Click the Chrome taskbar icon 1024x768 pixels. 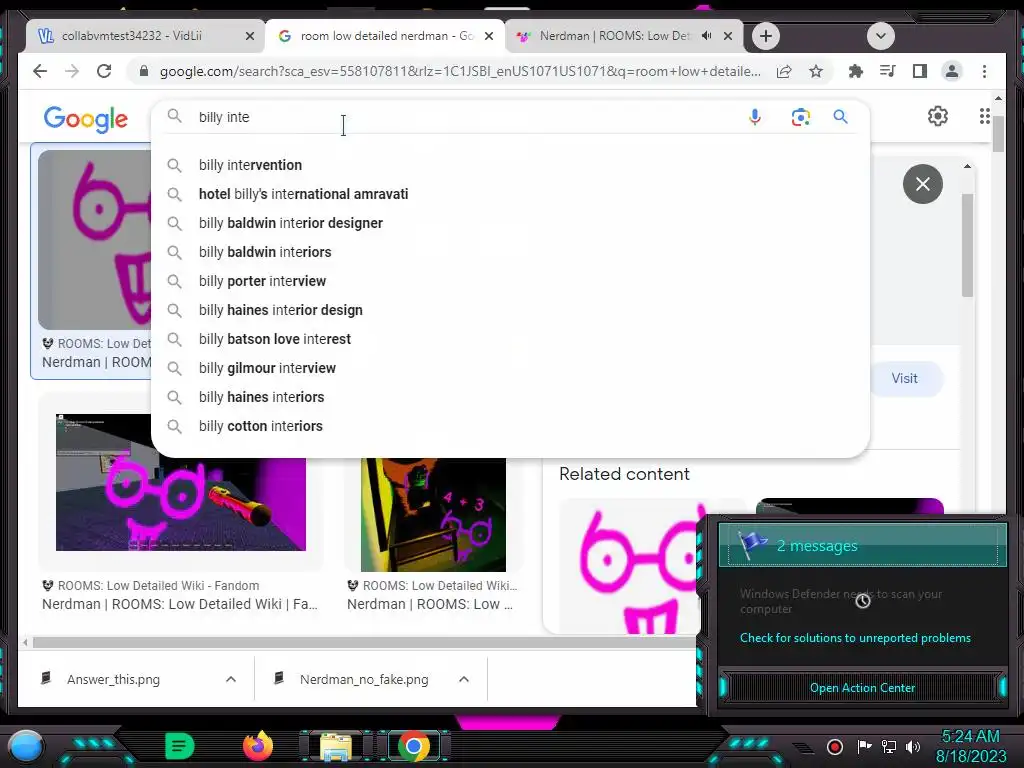[x=413, y=746]
